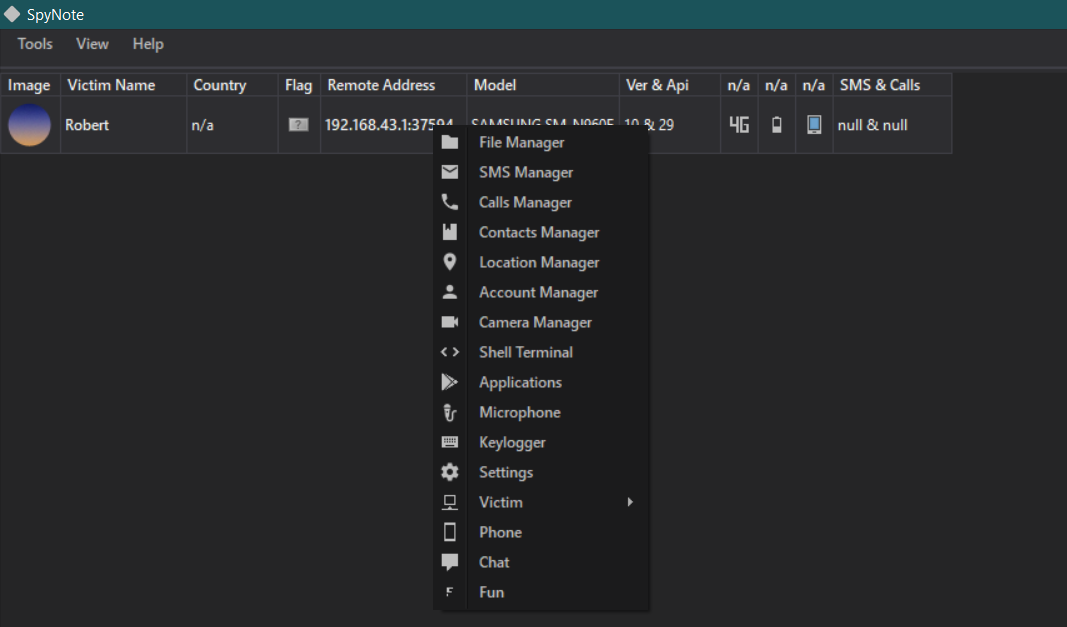The height and width of the screenshot is (627, 1067).
Task: Select Contacts Manager option
Action: tap(542, 232)
